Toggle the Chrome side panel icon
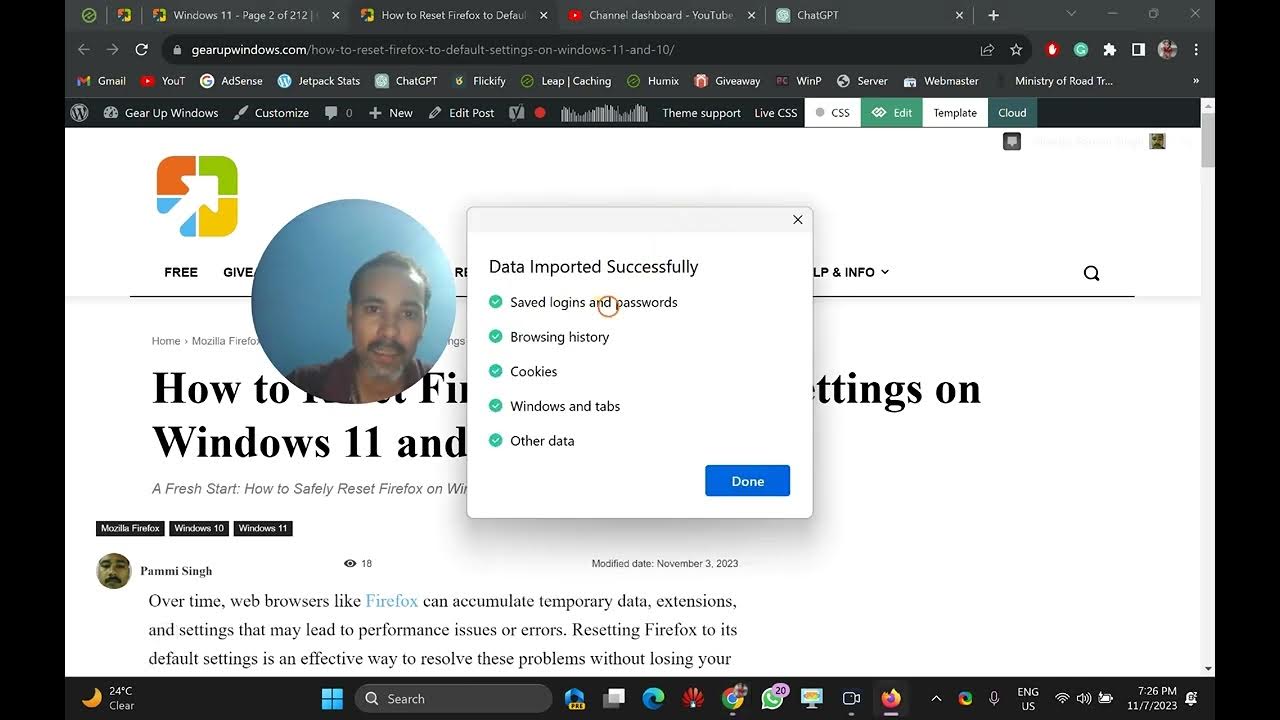1280x720 pixels. (x=1138, y=49)
